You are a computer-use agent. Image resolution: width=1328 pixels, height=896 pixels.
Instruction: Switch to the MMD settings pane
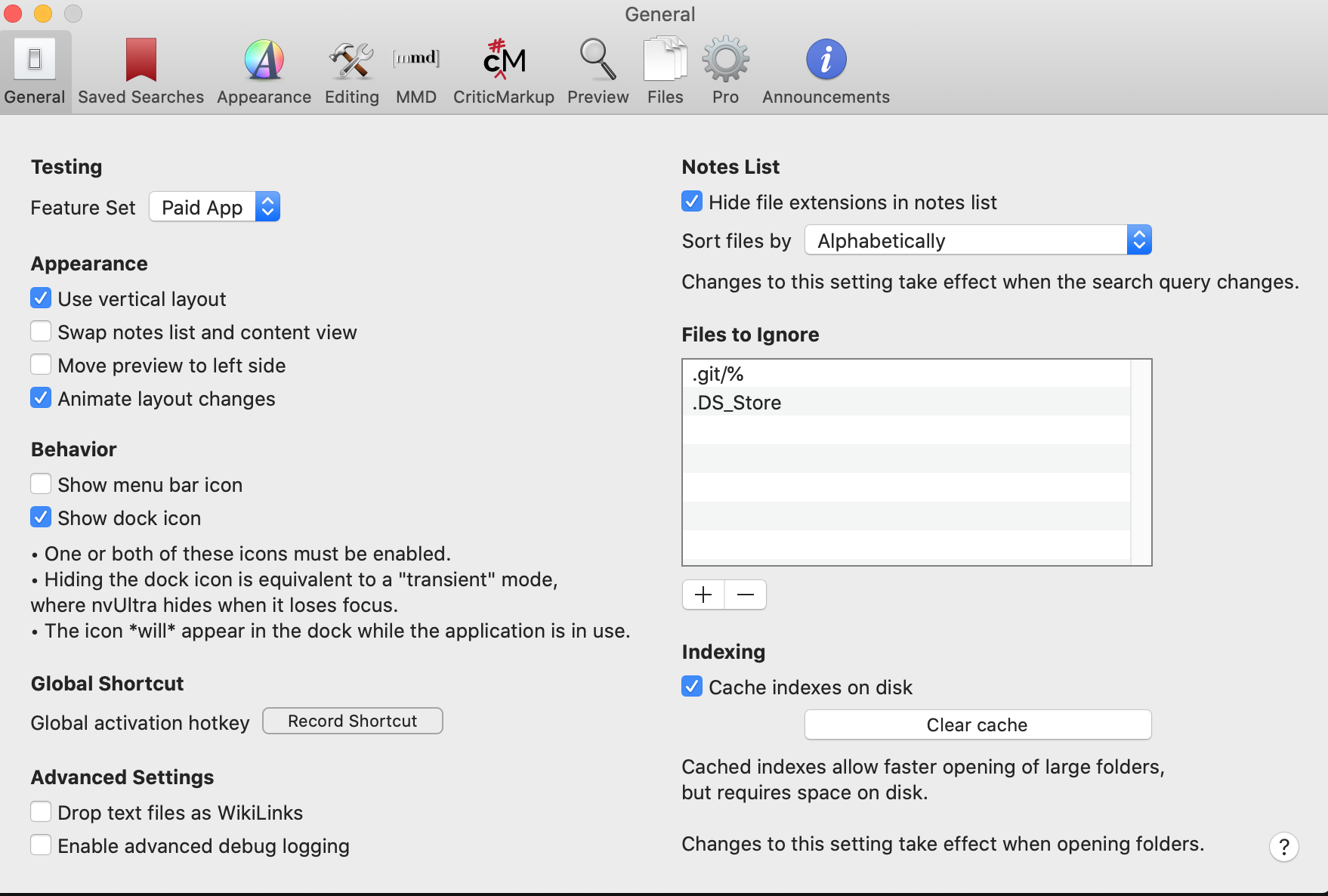(x=416, y=60)
